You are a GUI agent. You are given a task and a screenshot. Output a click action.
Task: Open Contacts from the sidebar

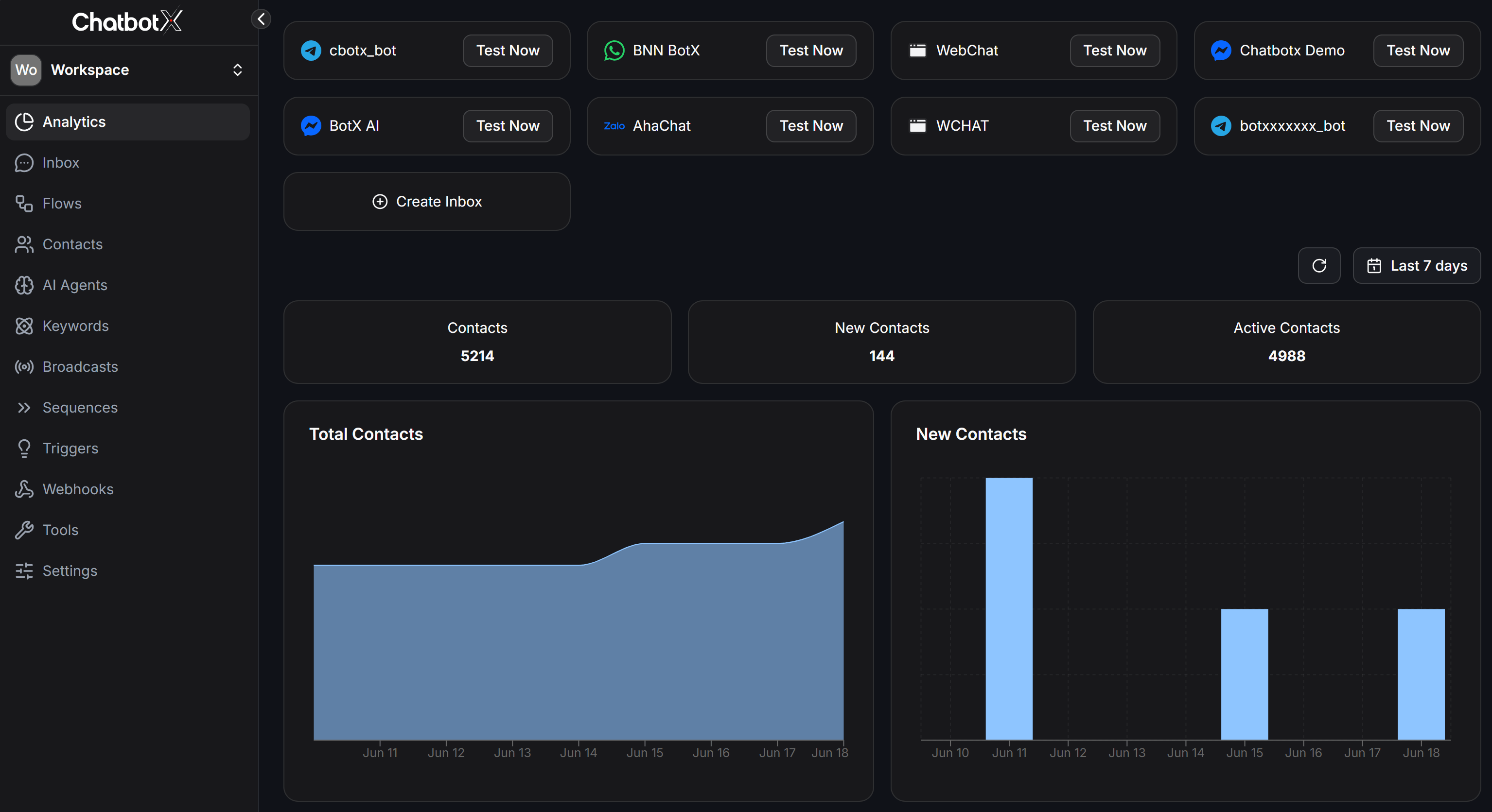(x=128, y=244)
